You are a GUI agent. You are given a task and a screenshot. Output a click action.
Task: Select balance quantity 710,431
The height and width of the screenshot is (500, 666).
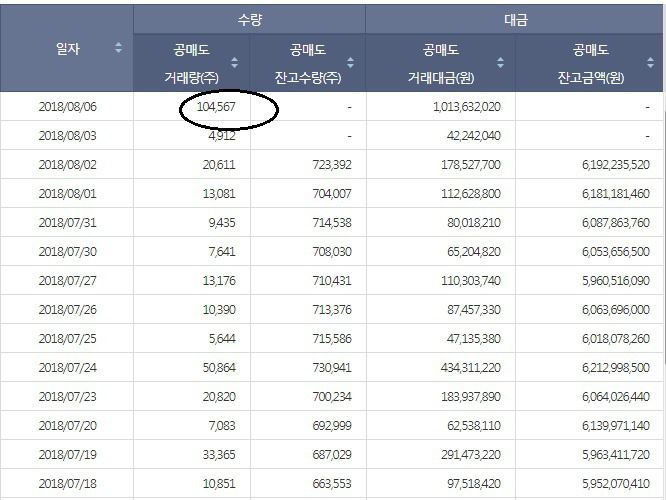click(x=332, y=280)
